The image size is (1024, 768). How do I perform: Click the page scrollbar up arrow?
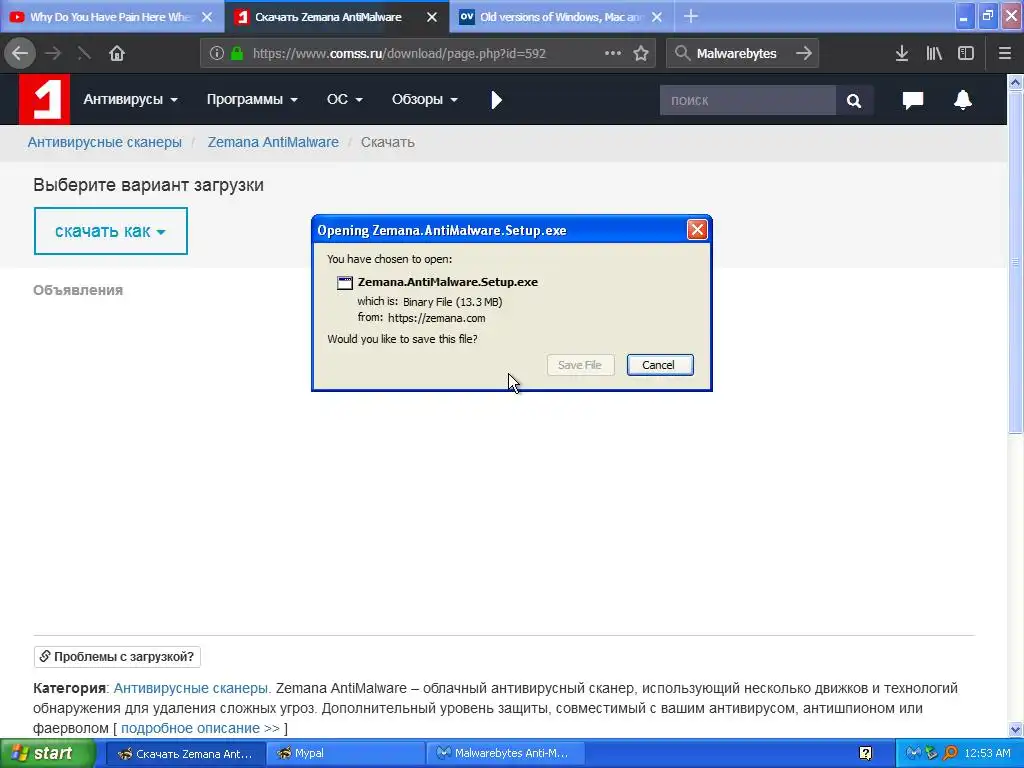point(1015,82)
